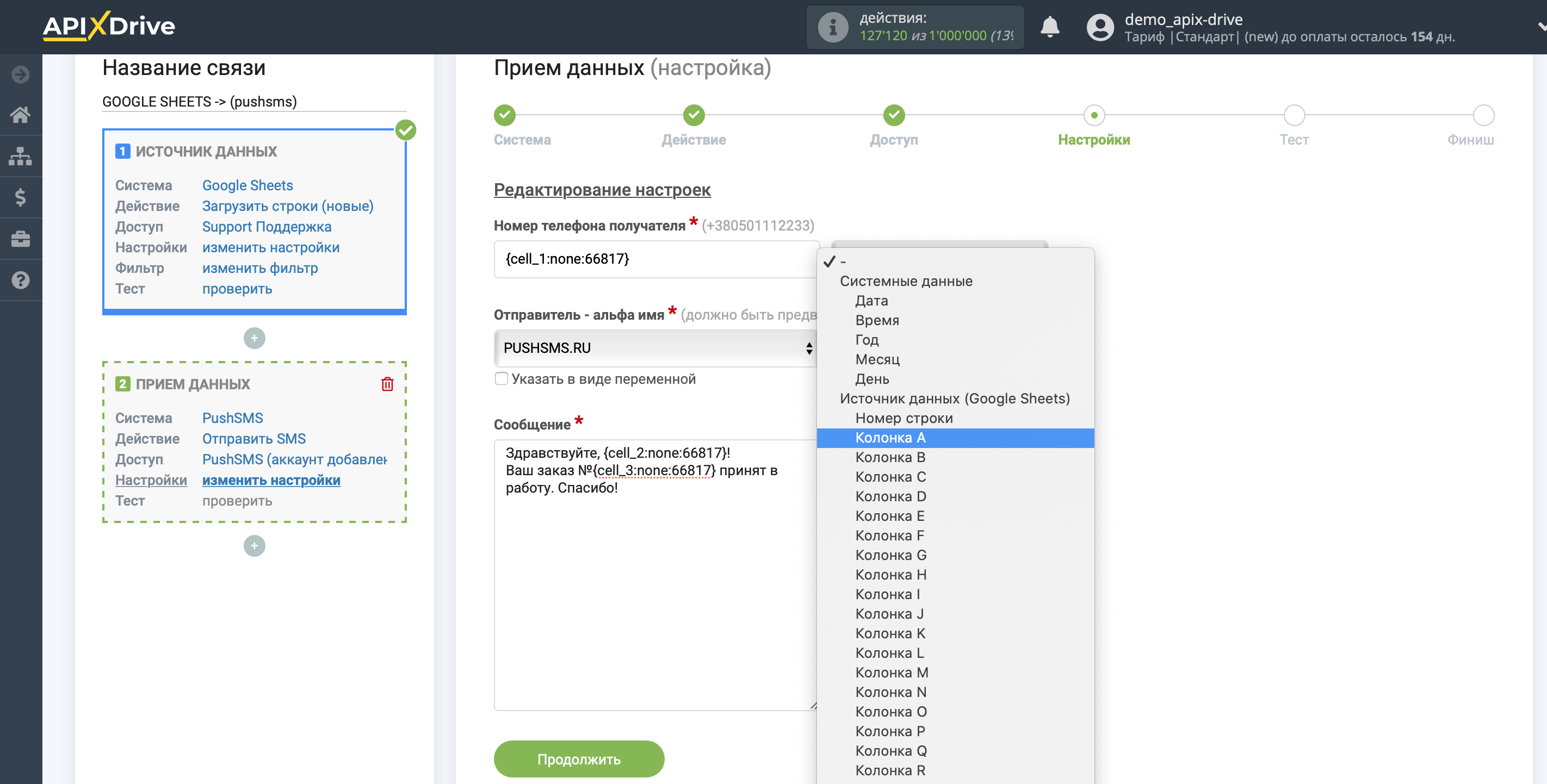
Task: Choose День from the variable list
Action: pos(955,379)
